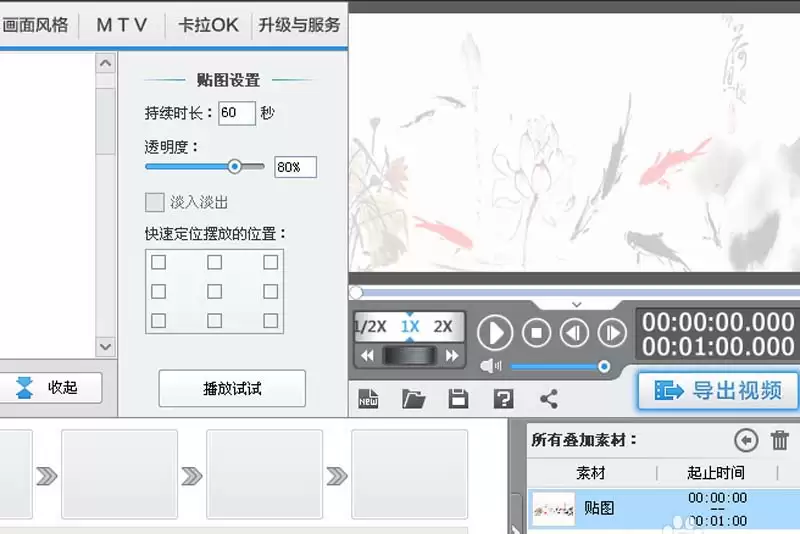Select the 升级与服务 tab
The width and height of the screenshot is (800, 534).
coord(299,24)
